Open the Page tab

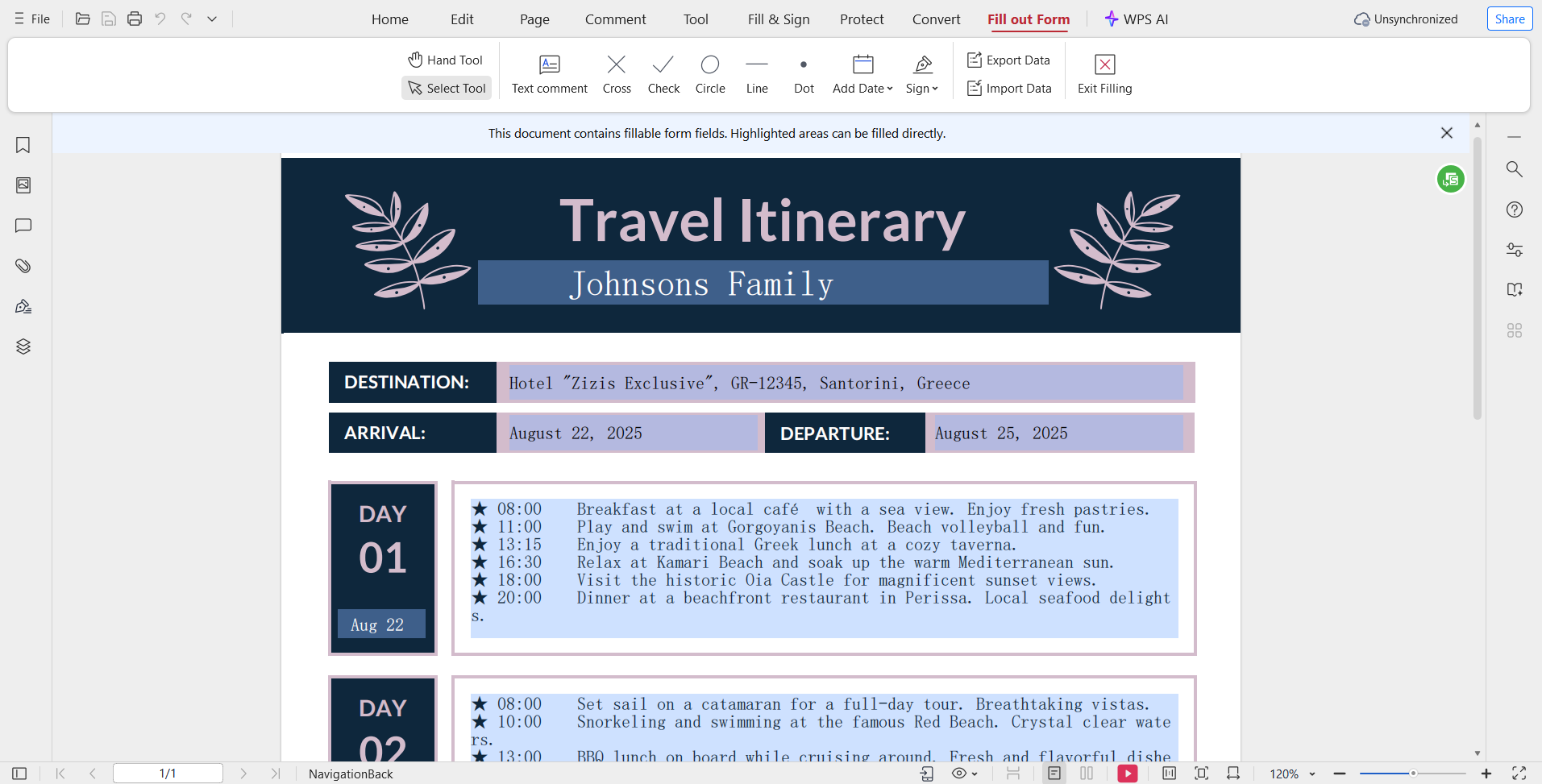click(534, 19)
